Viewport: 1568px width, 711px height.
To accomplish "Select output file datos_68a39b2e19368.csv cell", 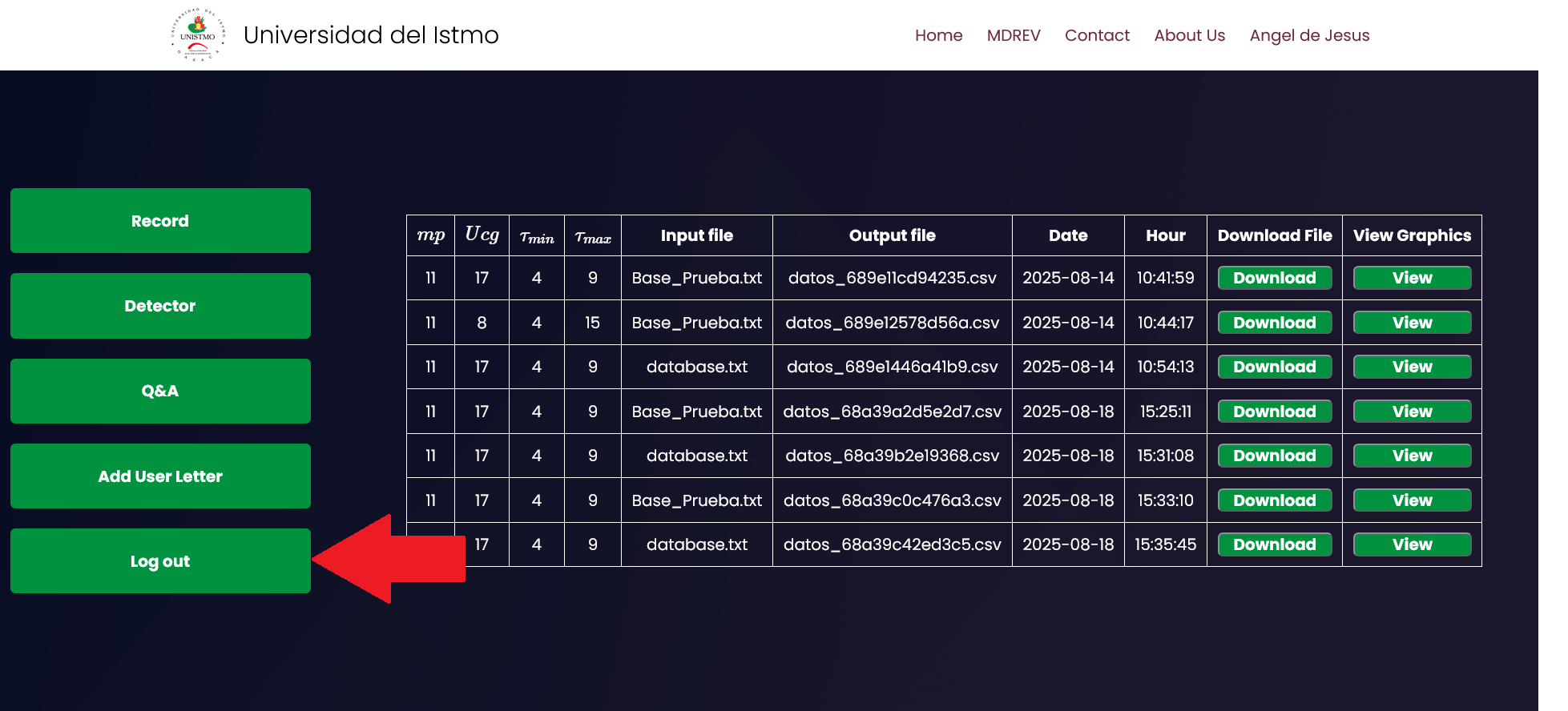I will pos(893,456).
